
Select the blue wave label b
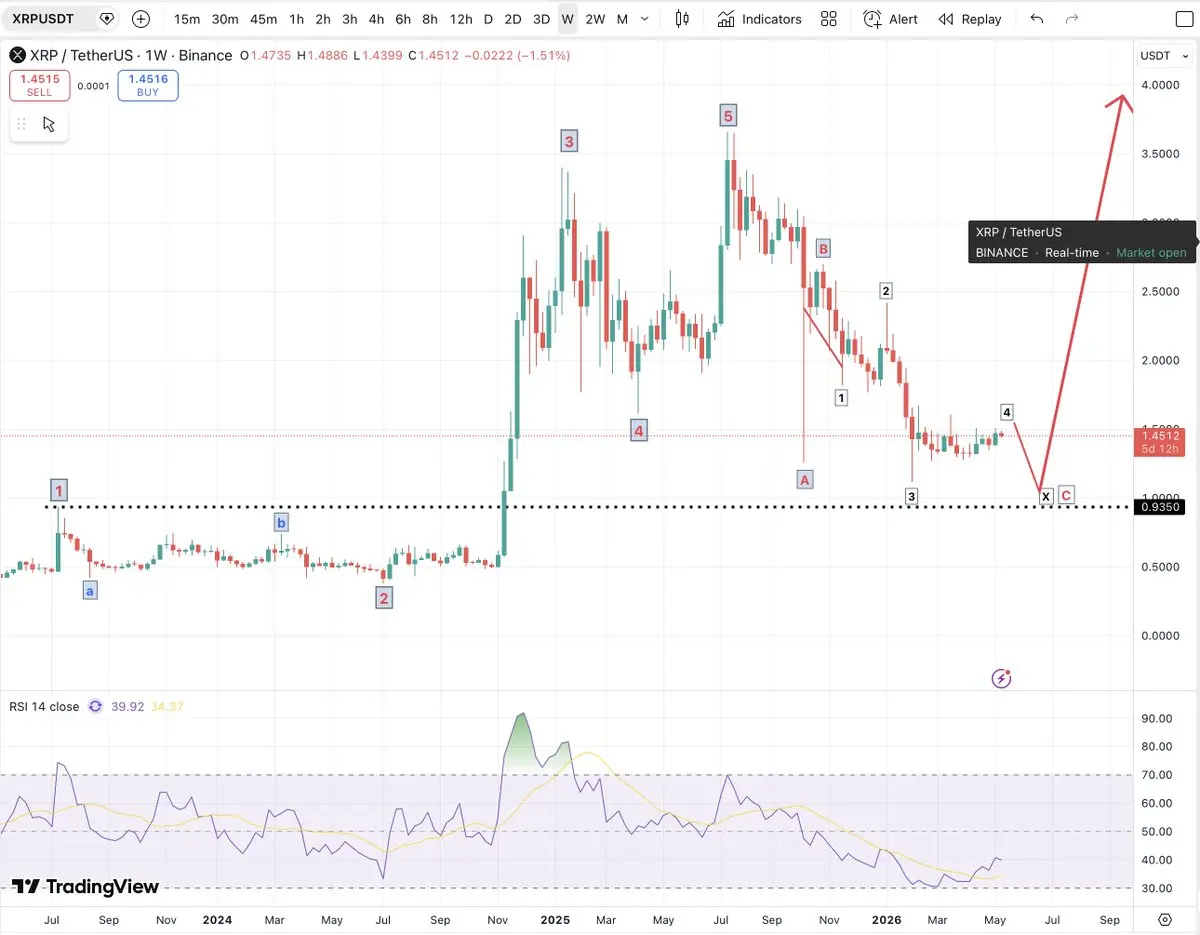(281, 522)
